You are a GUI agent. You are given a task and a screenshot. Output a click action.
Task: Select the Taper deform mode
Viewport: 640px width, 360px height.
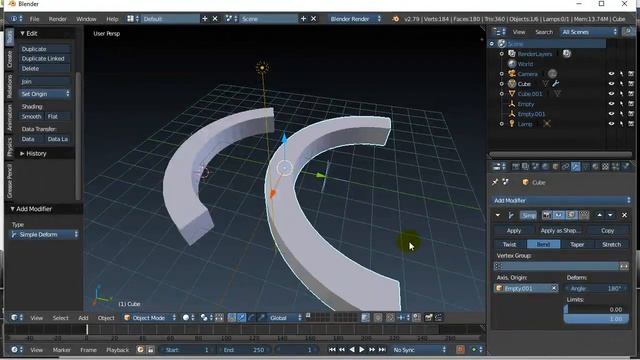pos(577,244)
